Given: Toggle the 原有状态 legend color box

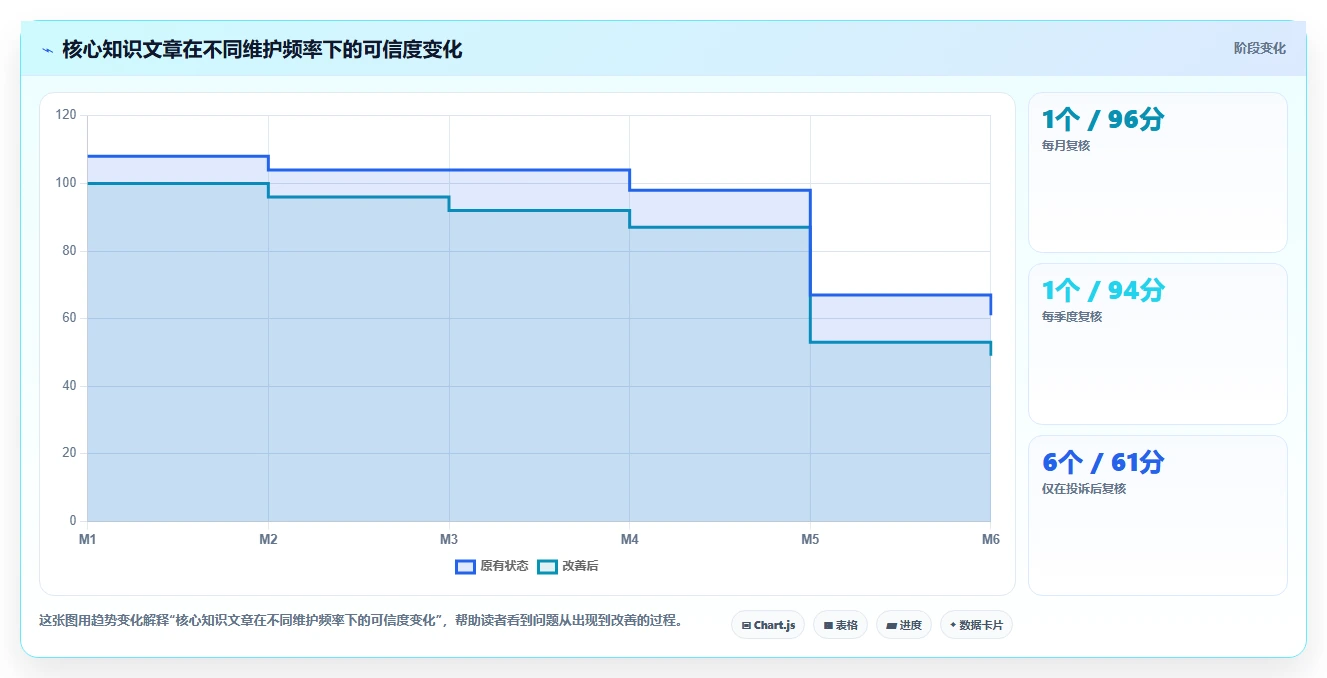Looking at the screenshot, I should [x=465, y=566].
